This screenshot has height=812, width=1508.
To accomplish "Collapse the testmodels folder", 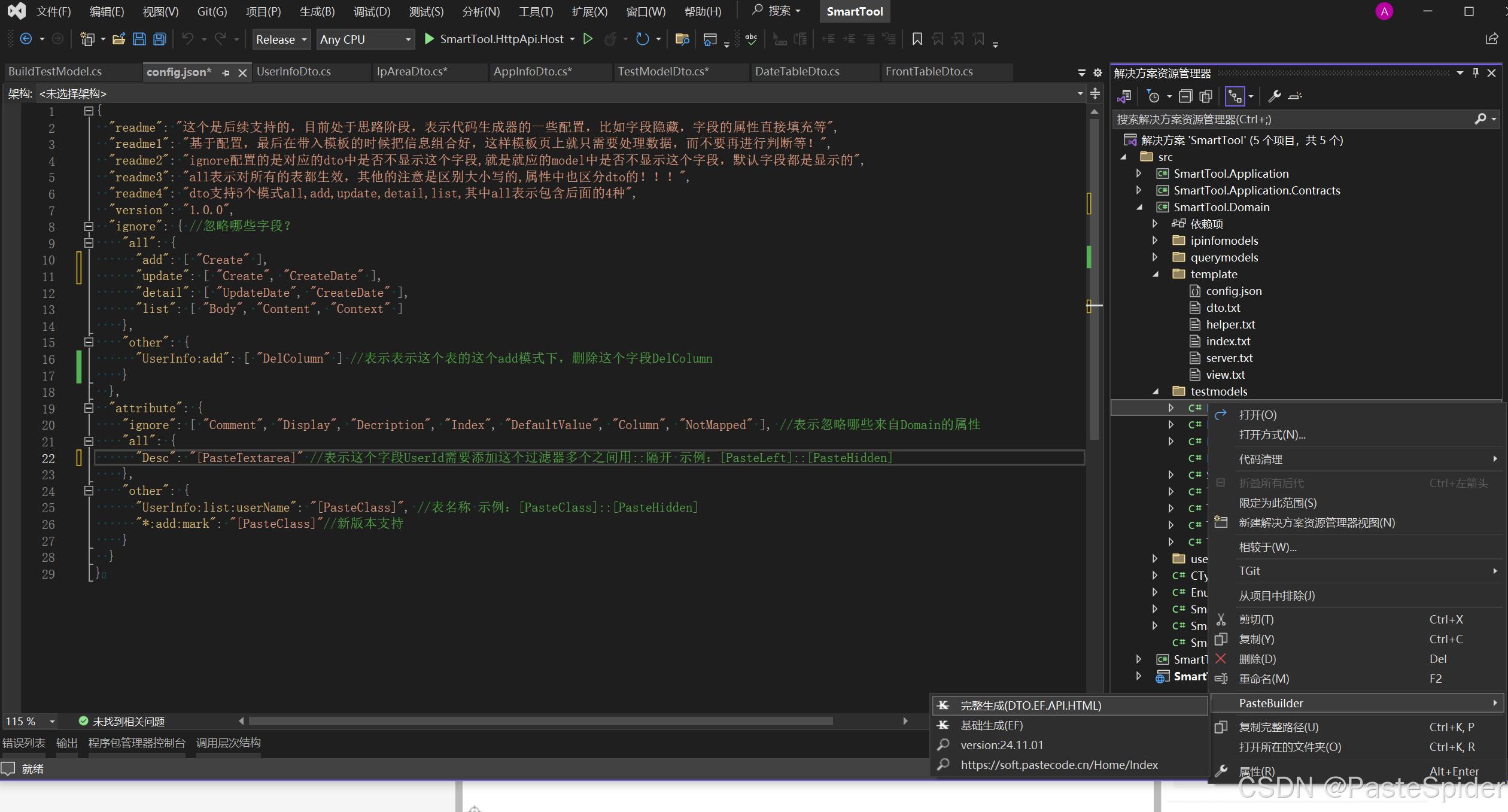I will [x=1156, y=391].
